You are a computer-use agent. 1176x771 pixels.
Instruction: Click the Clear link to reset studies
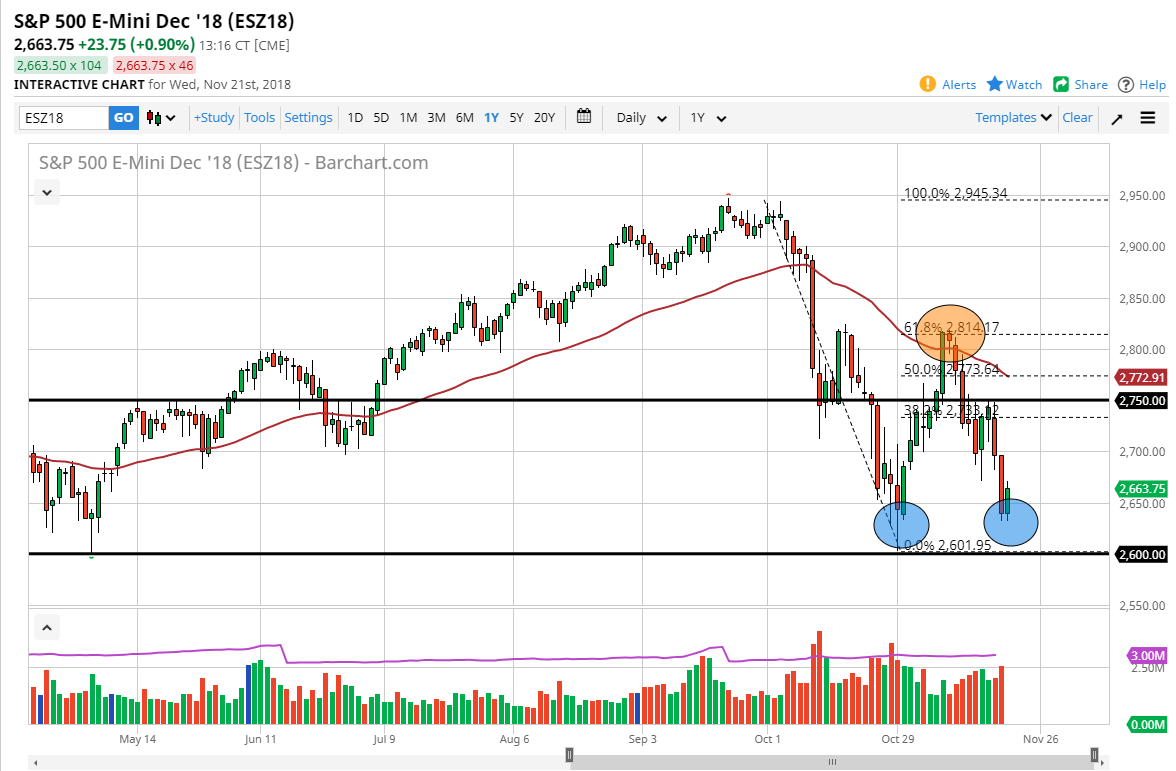(1077, 117)
